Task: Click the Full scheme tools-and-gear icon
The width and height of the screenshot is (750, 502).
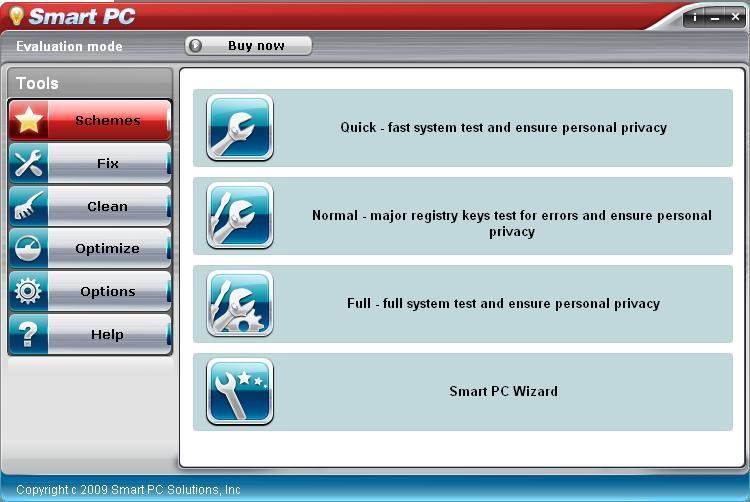Action: coord(240,304)
